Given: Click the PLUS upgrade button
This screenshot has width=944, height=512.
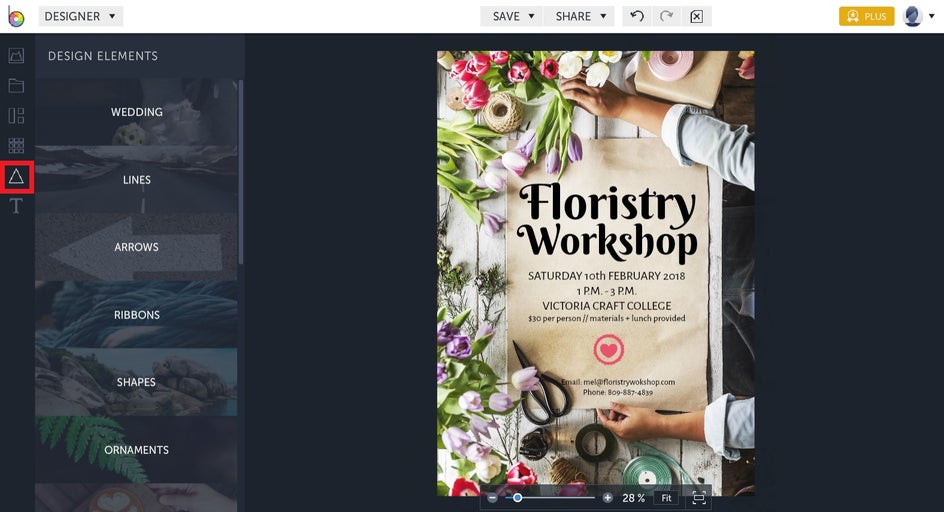Looking at the screenshot, I should [x=866, y=16].
